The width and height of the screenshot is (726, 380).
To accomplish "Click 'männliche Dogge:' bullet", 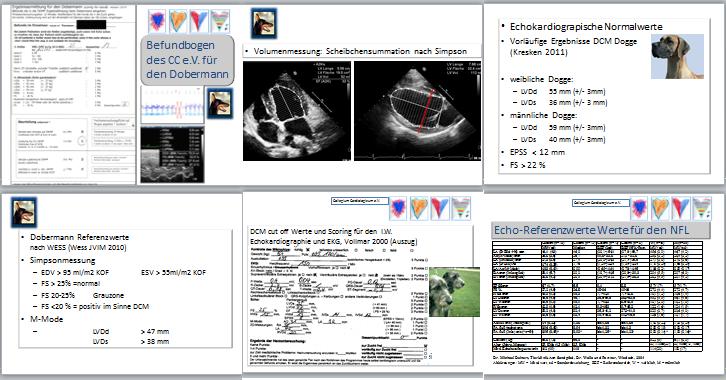I will 544,115.
